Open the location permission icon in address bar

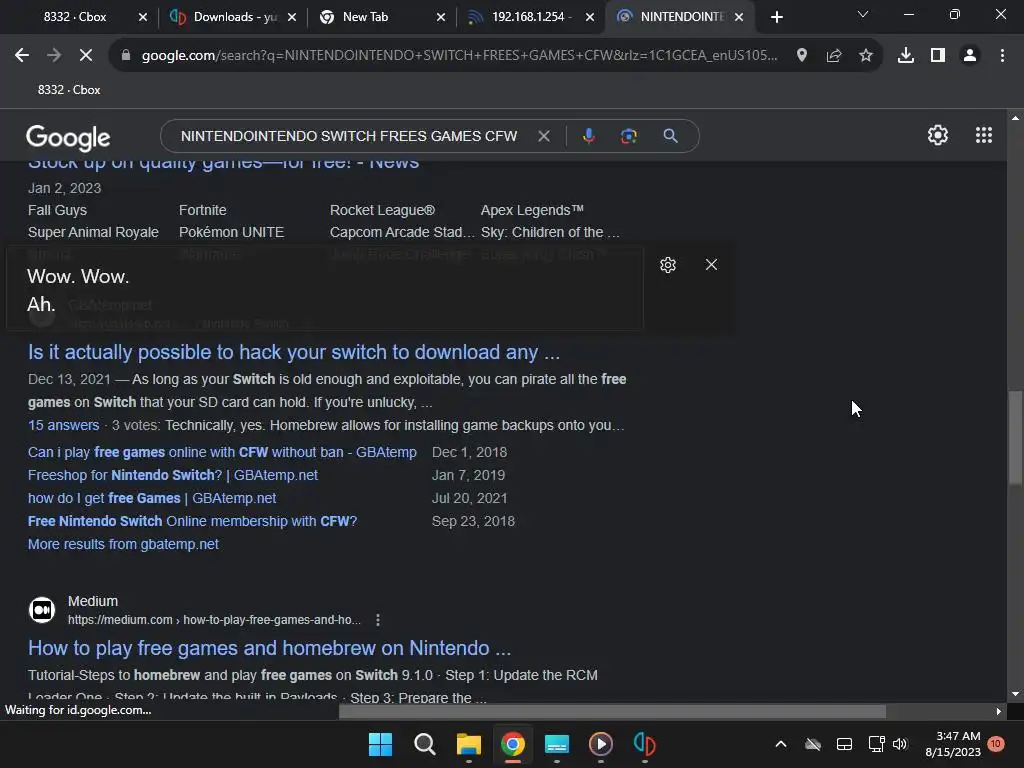click(802, 56)
